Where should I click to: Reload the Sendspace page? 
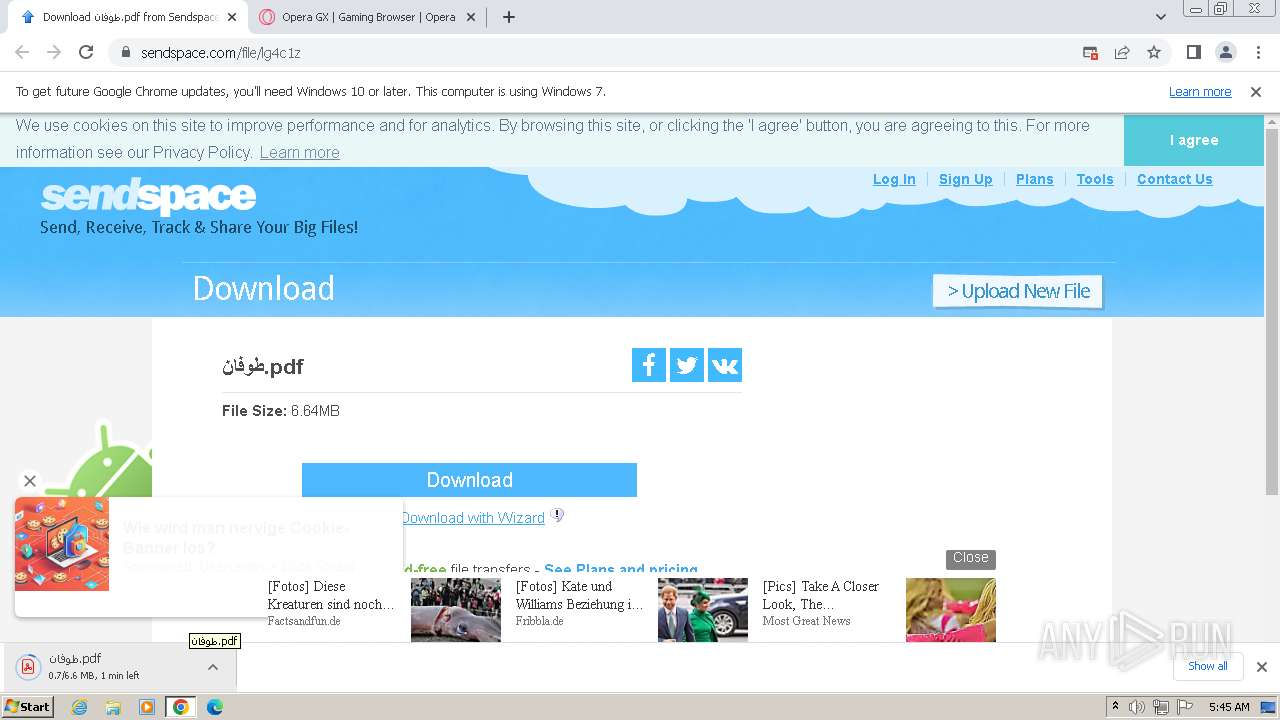pos(86,52)
